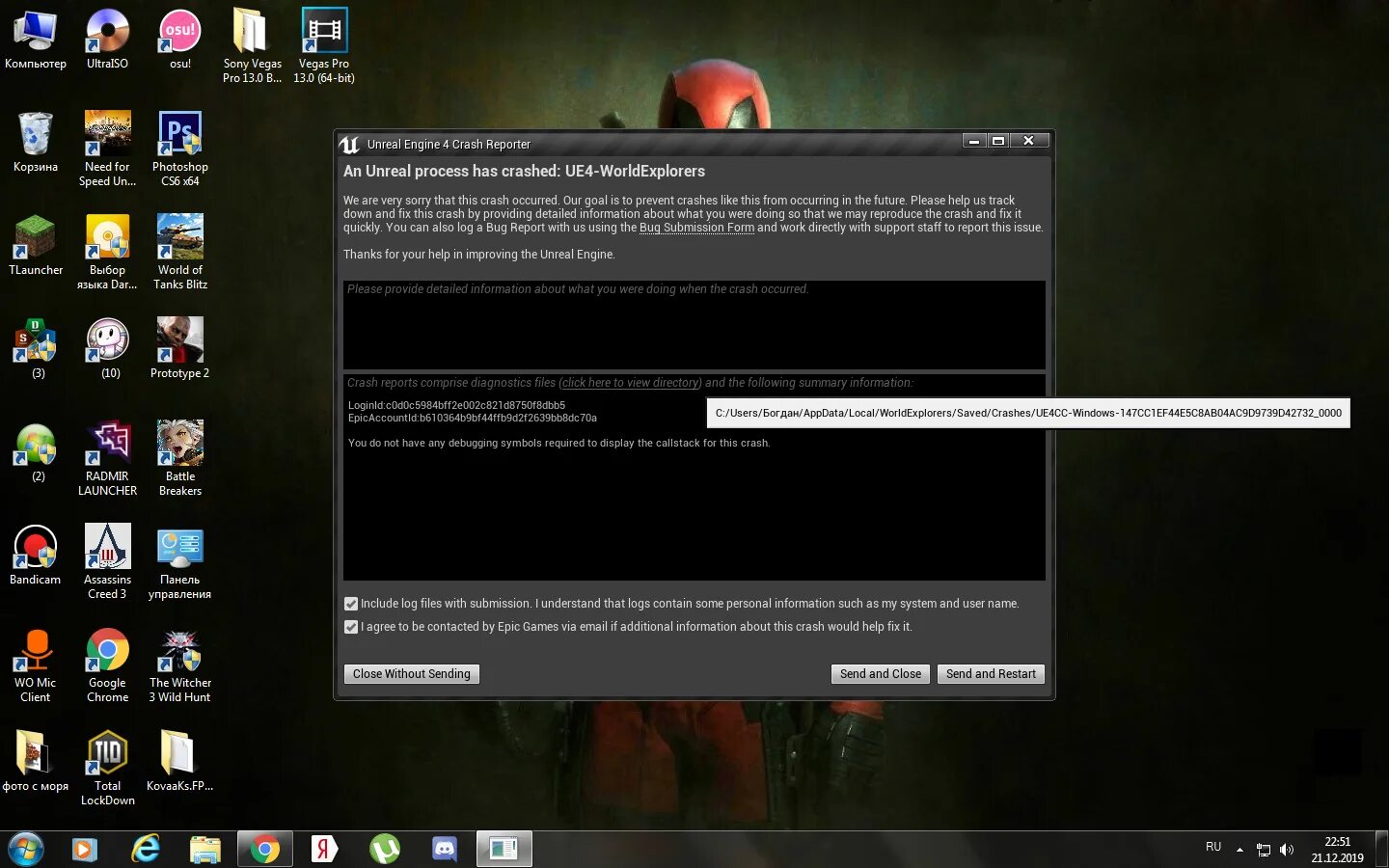Toggle agree to be contacted checkbox
This screenshot has width=1389, height=868.
click(351, 627)
